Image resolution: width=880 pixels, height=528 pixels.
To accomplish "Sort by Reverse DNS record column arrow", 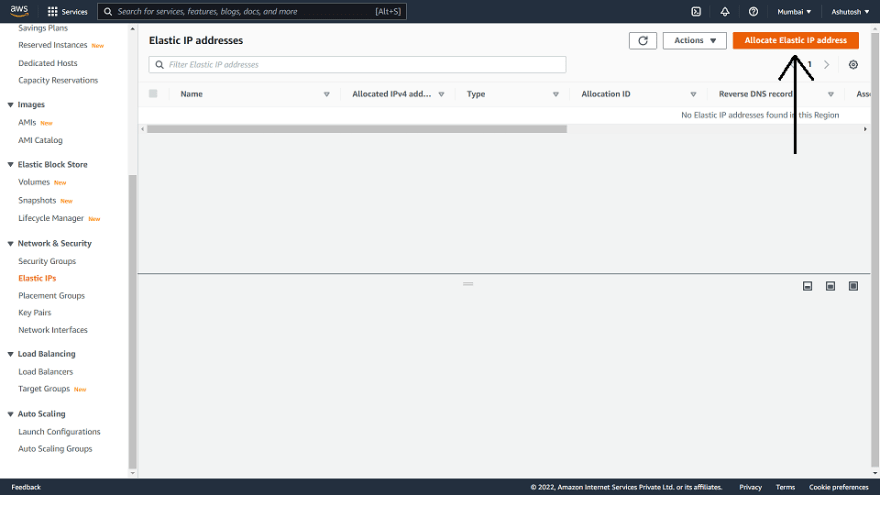I will [831, 94].
